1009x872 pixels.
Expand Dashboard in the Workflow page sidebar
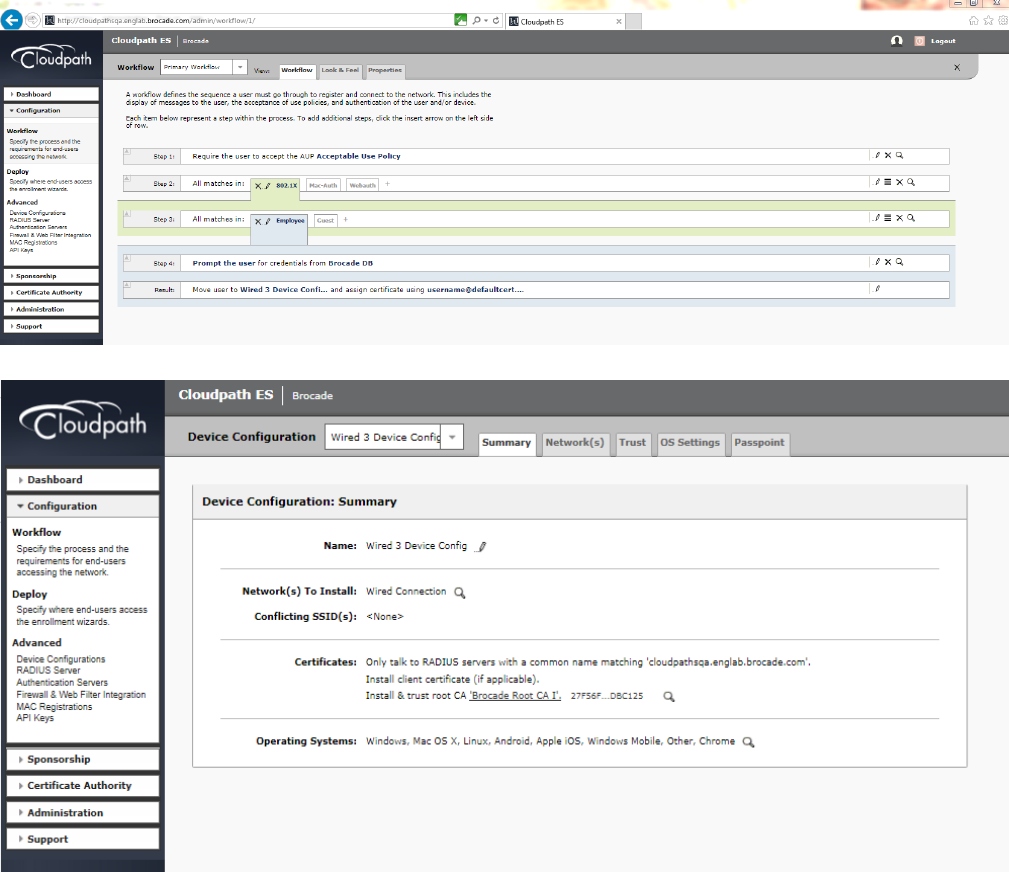[x=51, y=94]
